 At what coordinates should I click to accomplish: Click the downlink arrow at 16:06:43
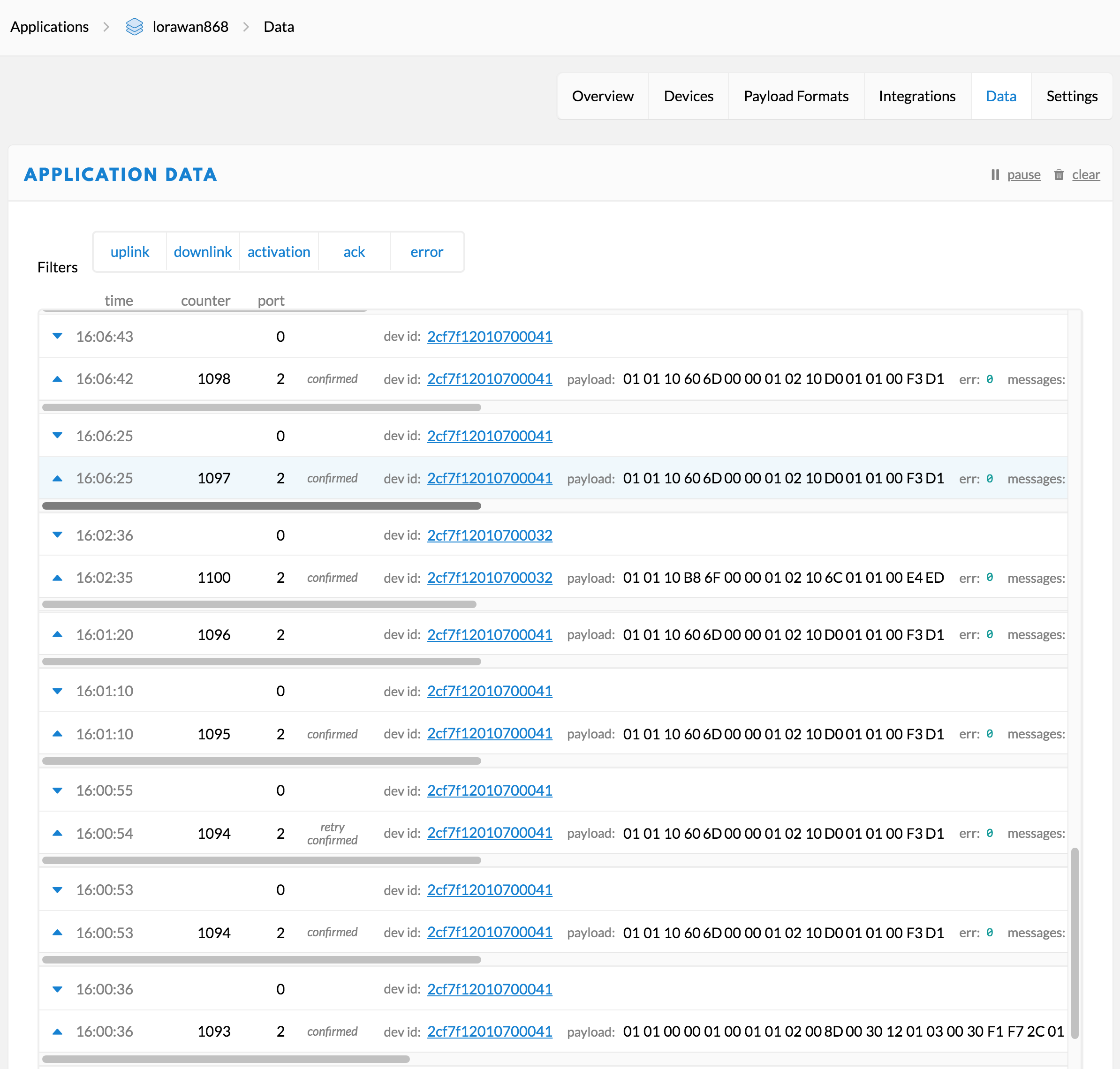click(57, 336)
